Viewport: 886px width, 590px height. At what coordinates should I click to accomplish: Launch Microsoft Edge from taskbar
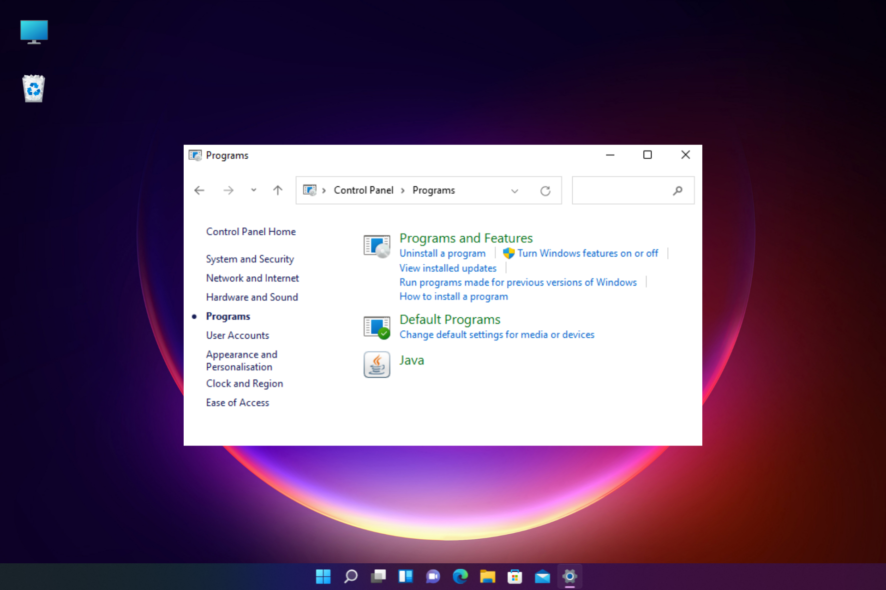tap(461, 576)
